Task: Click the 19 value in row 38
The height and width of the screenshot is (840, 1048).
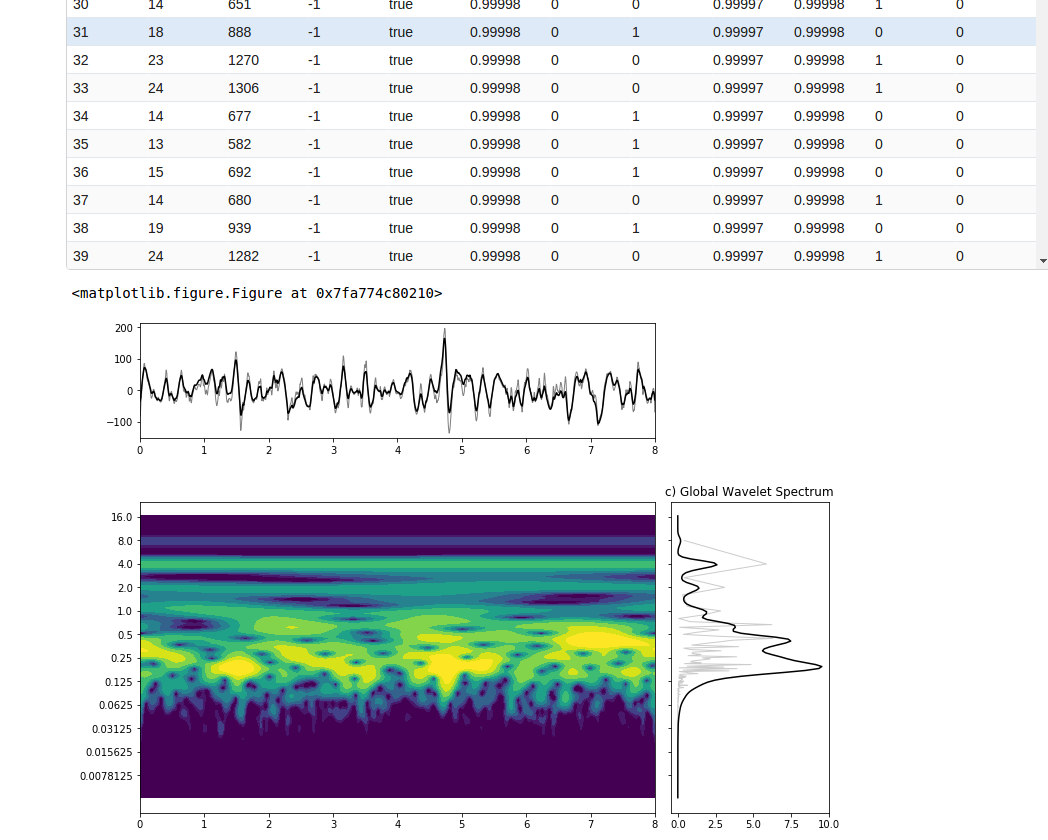Action: [x=155, y=228]
